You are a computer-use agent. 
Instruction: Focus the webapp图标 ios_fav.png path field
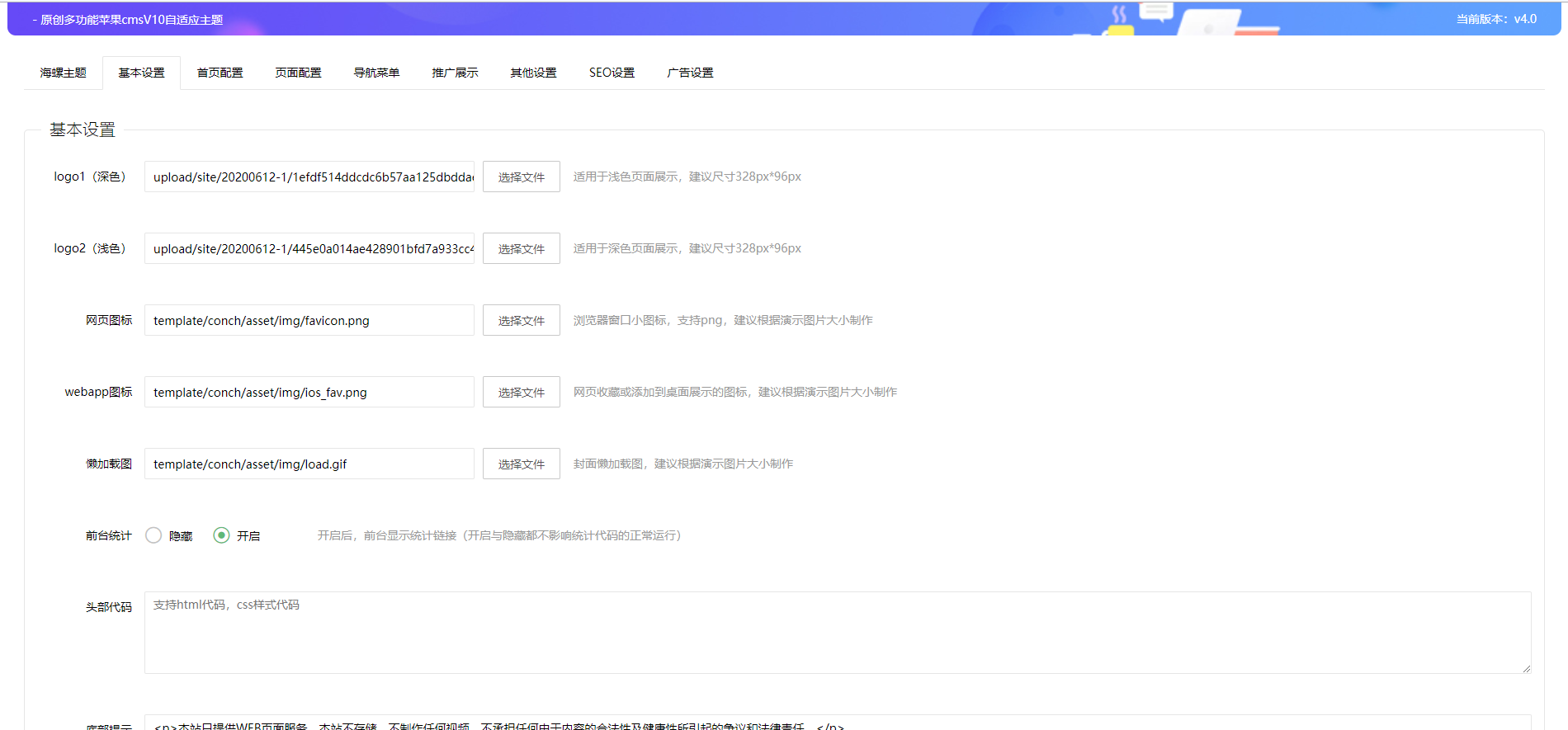pyautogui.click(x=309, y=392)
